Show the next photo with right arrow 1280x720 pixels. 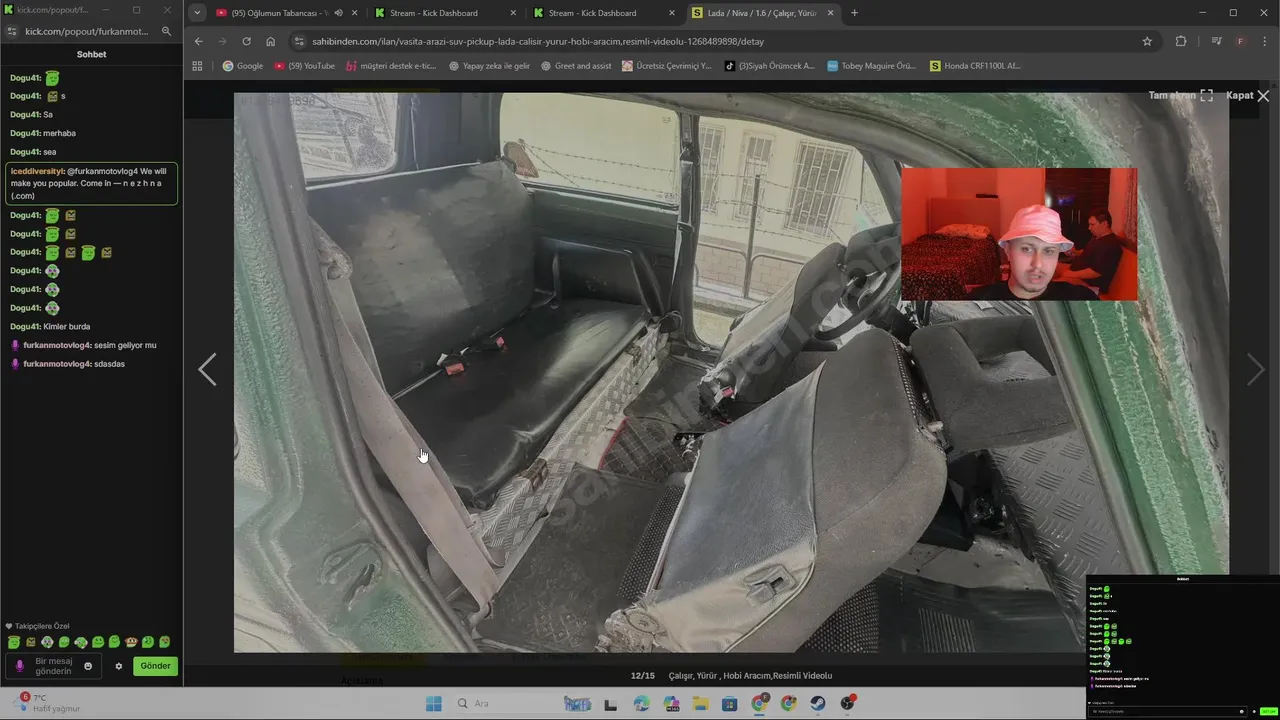pos(1256,370)
